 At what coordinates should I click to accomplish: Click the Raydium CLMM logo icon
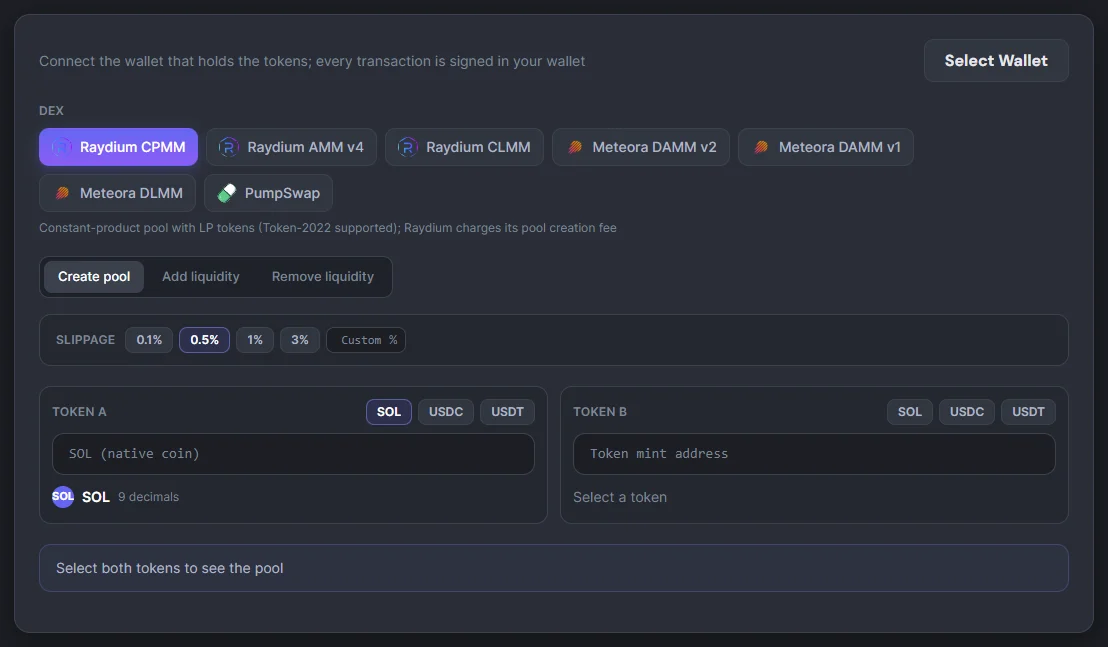tap(407, 147)
